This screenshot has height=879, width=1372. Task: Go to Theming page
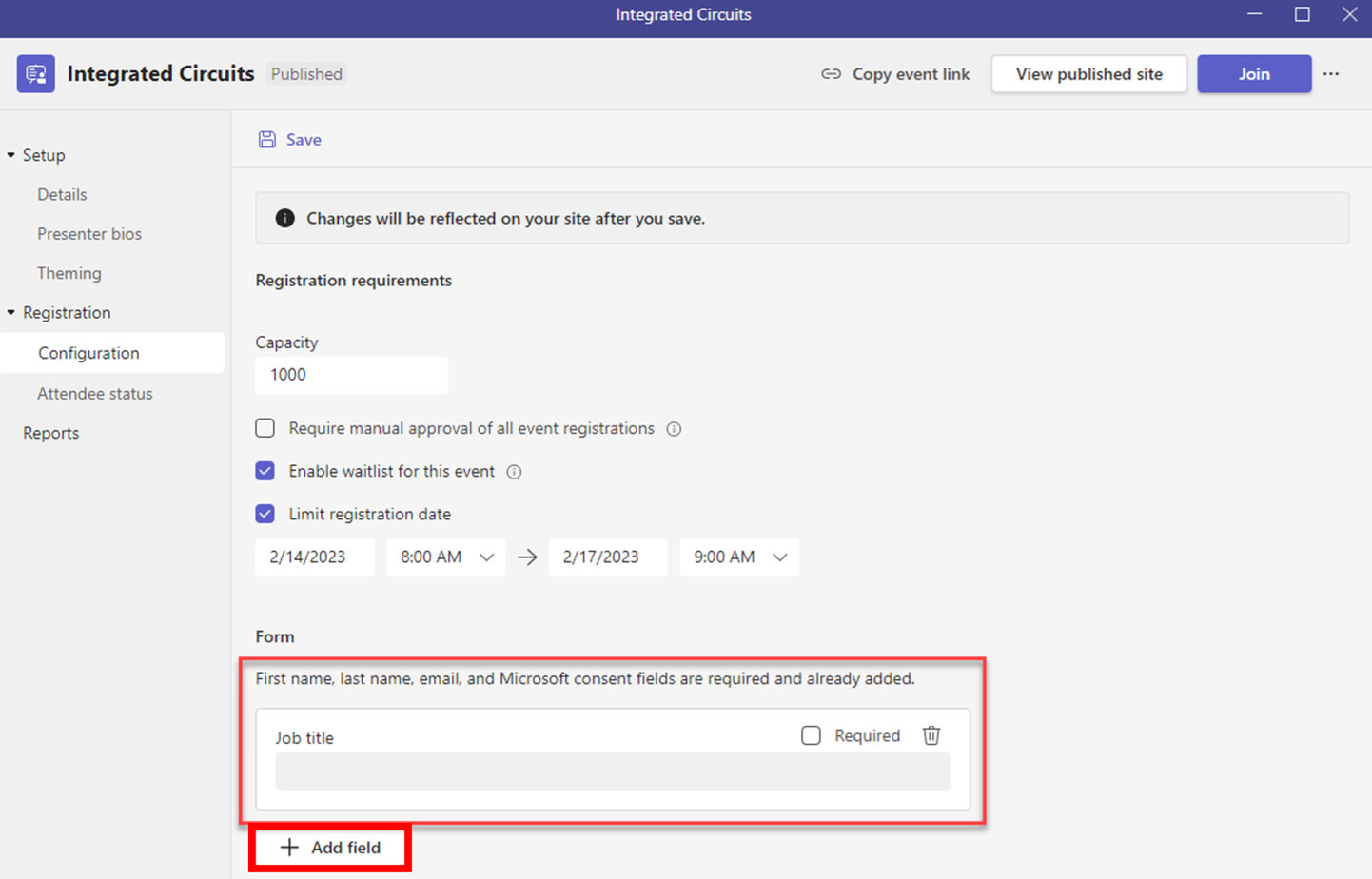coord(69,273)
